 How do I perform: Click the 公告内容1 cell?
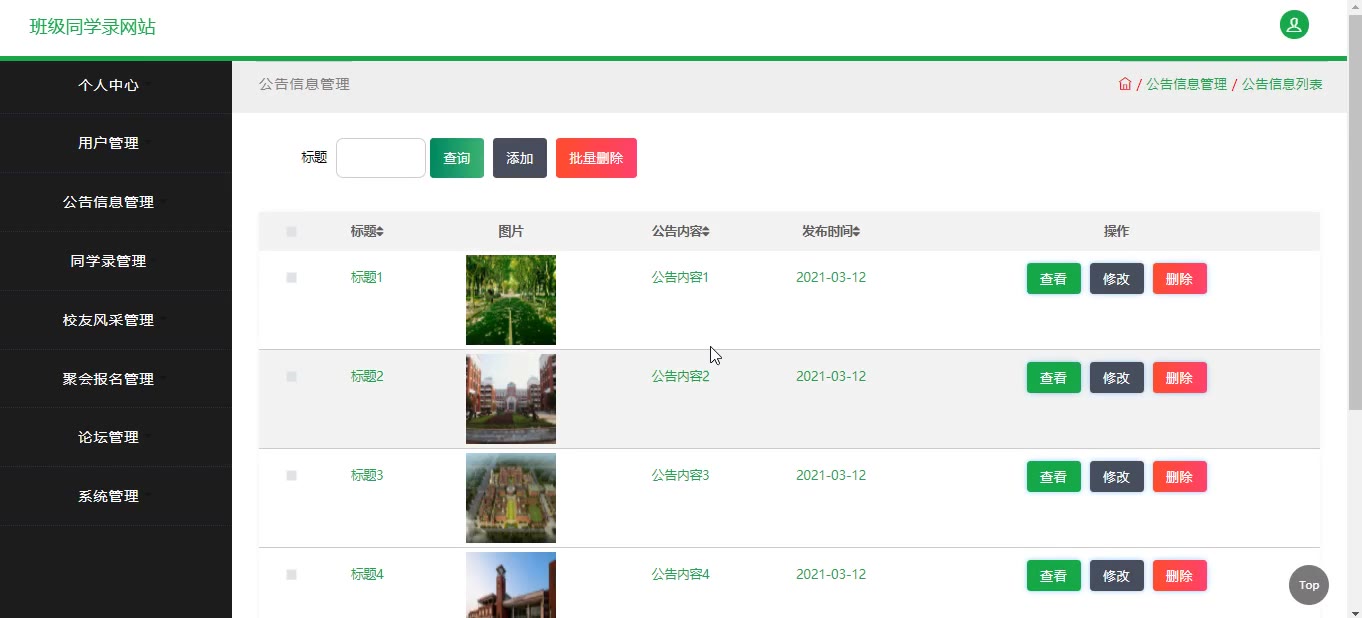(680, 278)
